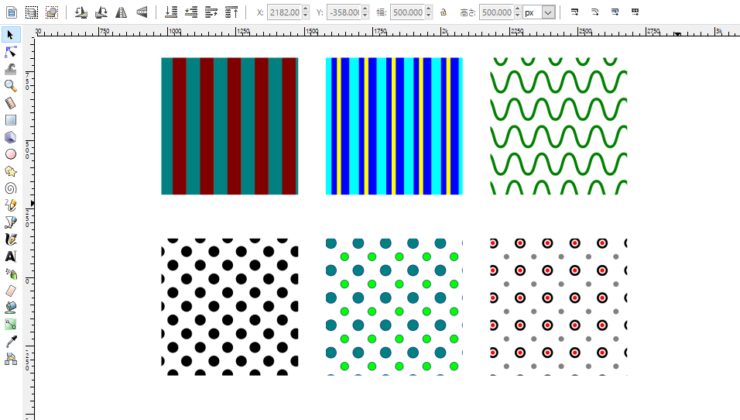The image size is (740, 420).
Task: Activate the Spiral tool
Action: coord(11,188)
